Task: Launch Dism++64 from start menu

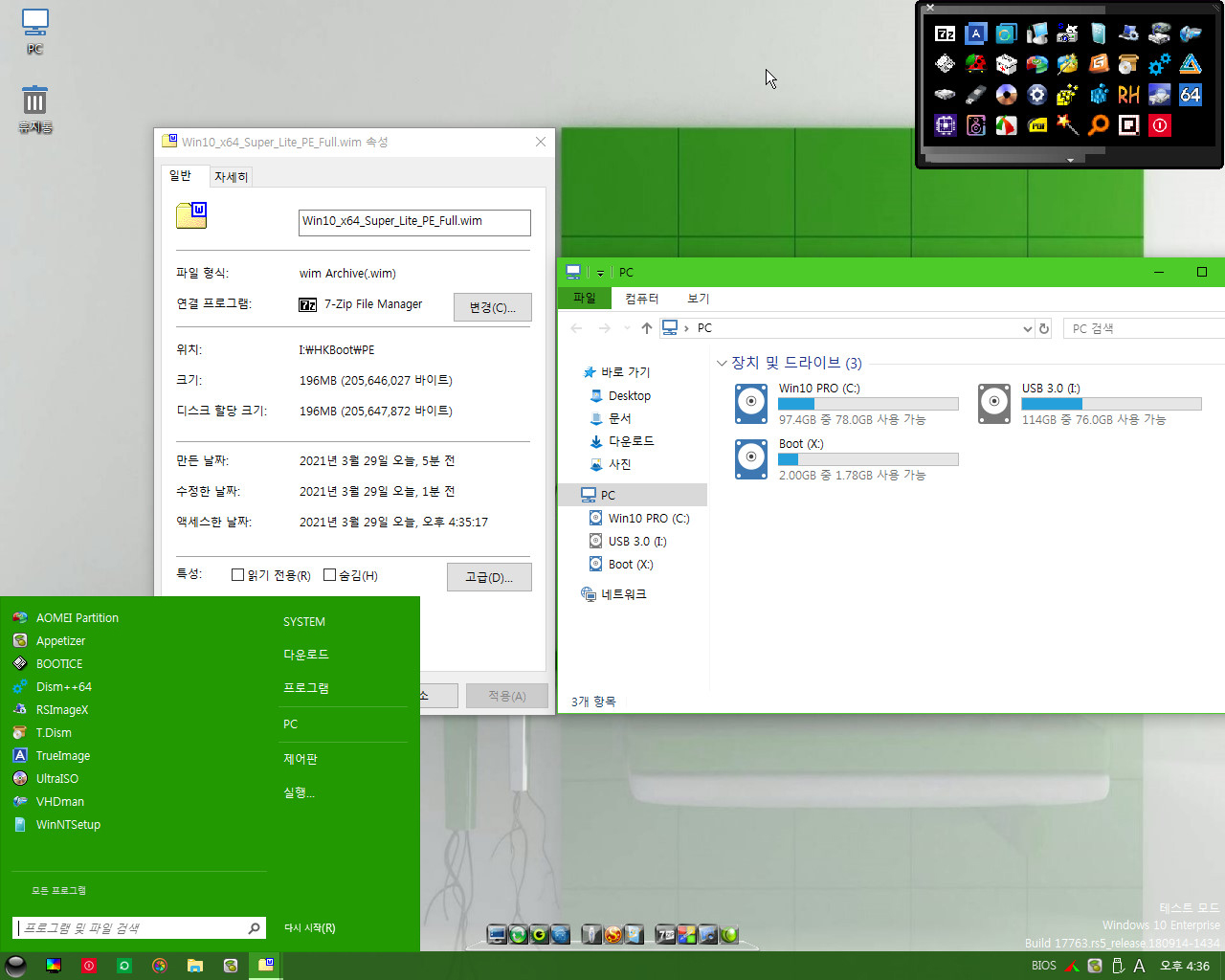Action: point(53,687)
